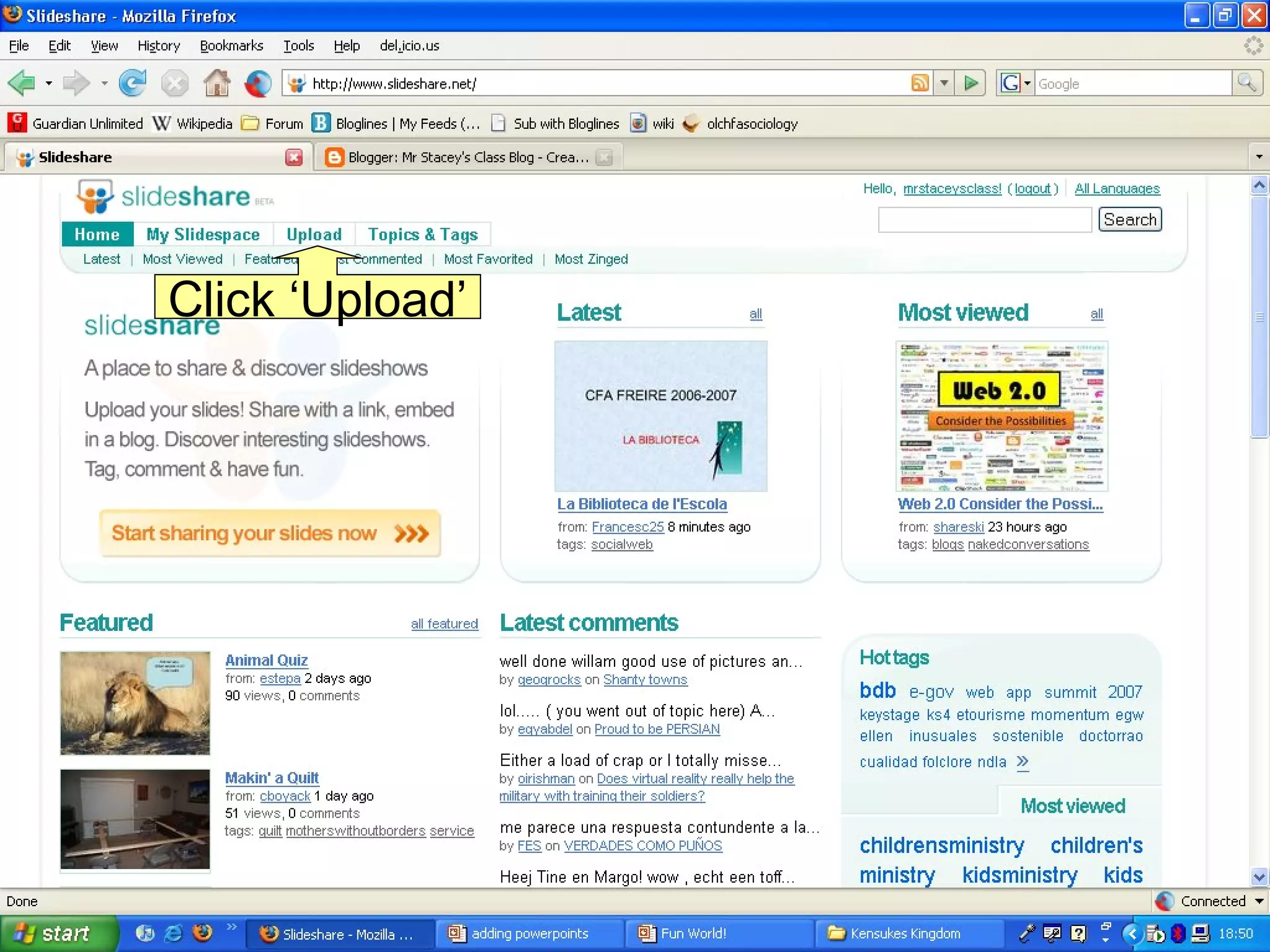Open the Most Viewed sub-navigation link
The image size is (1270, 952).
pos(182,259)
